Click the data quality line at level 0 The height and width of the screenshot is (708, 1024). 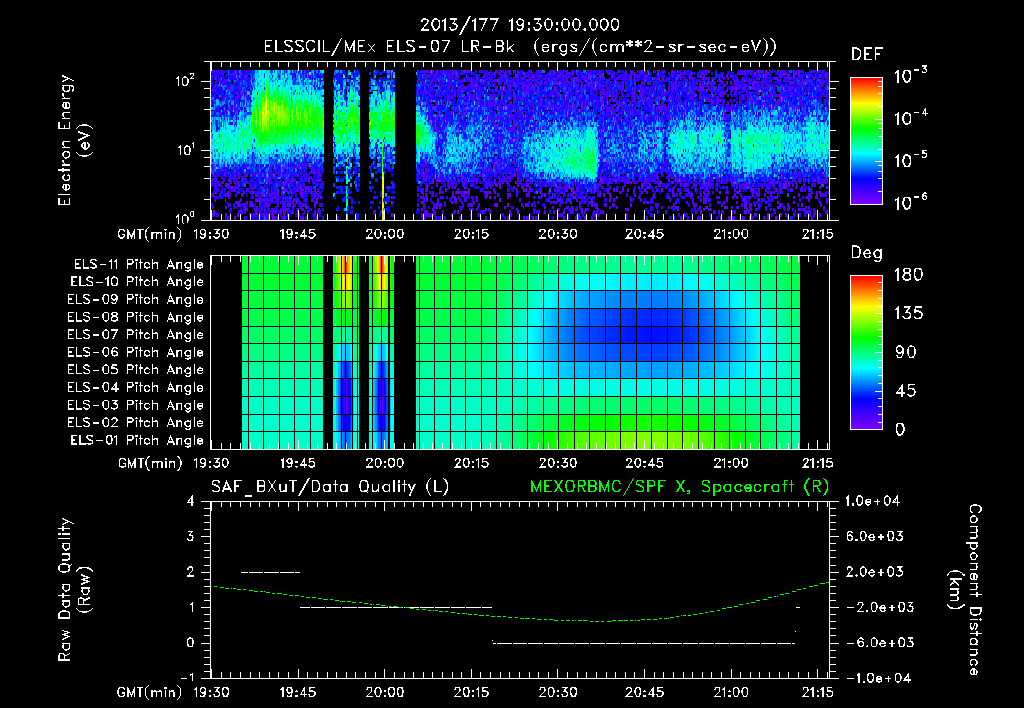644,643
